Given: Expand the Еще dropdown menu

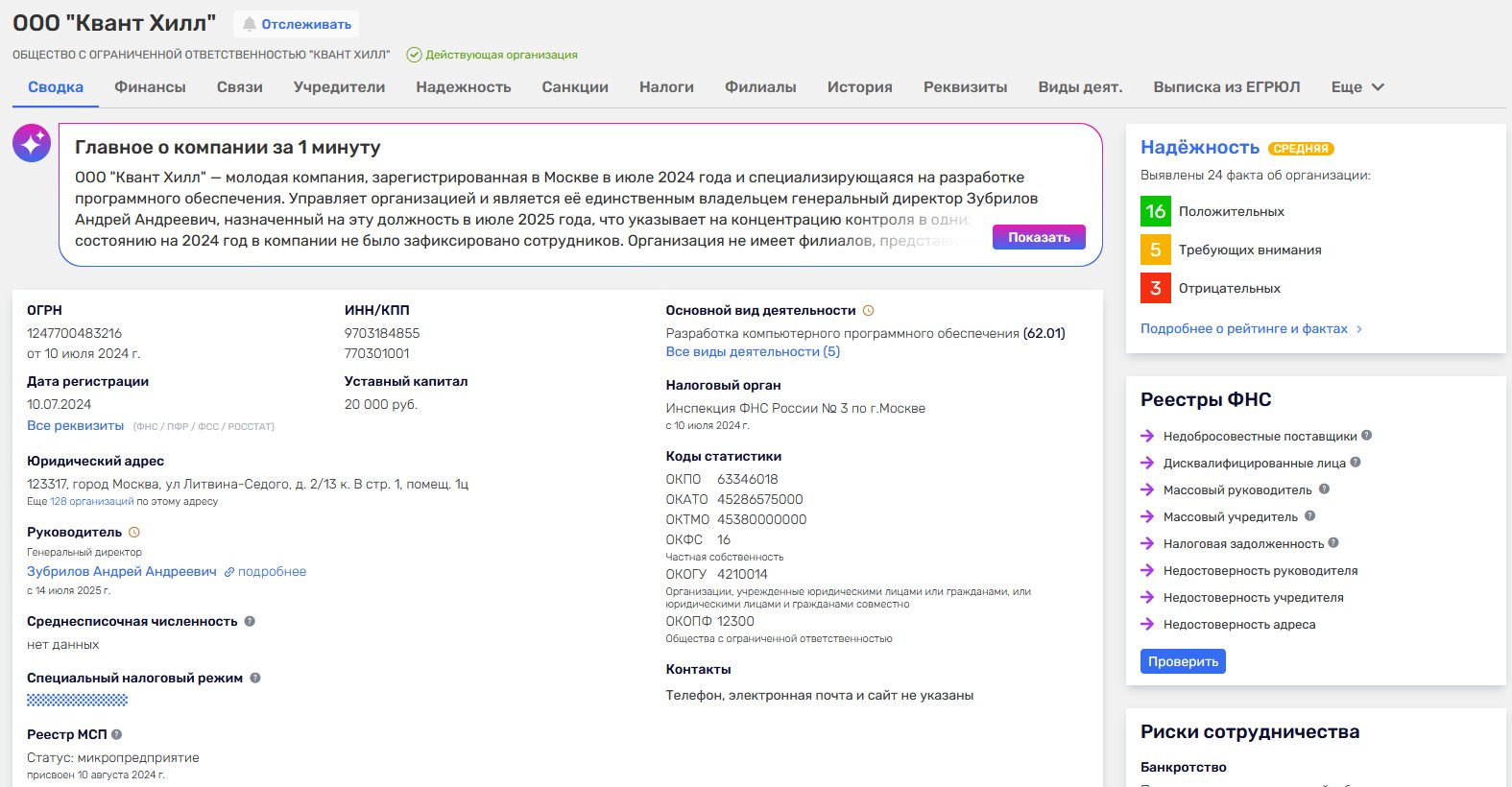Looking at the screenshot, I should 1356,87.
